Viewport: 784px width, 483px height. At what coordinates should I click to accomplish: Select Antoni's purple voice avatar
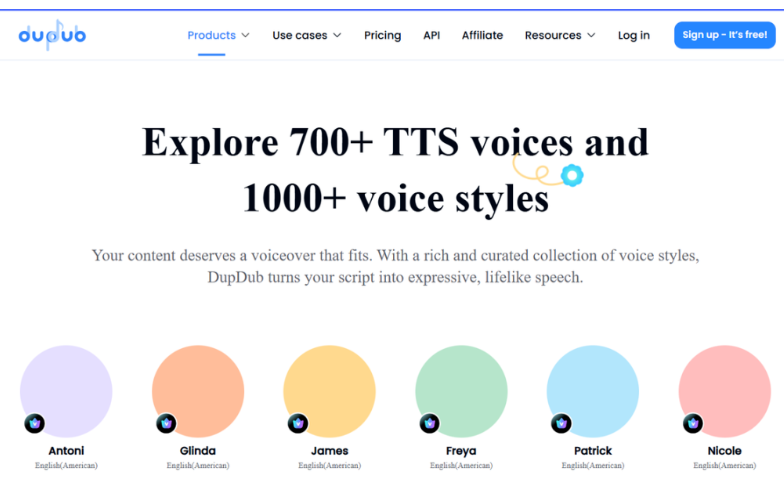66,390
